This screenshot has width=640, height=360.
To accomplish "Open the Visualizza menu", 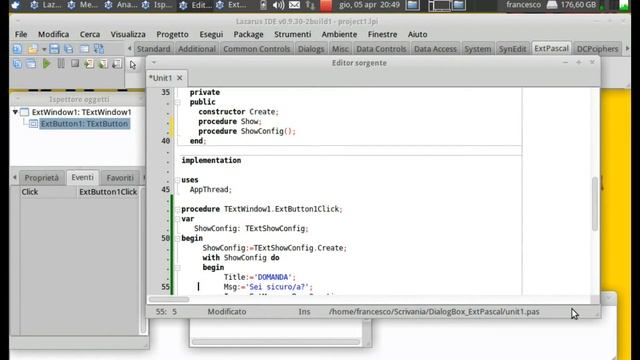I will click(128, 34).
